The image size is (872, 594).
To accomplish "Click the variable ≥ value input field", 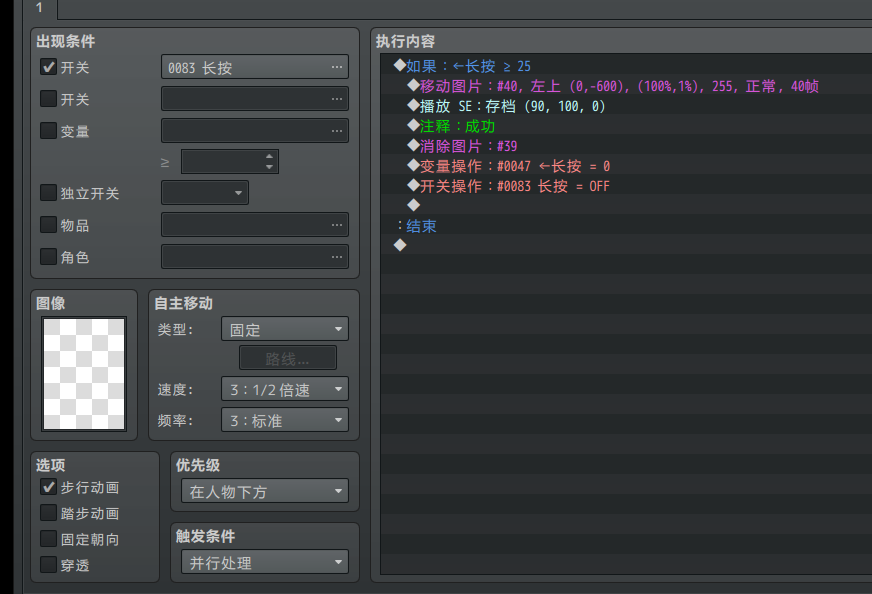I will tap(222, 162).
